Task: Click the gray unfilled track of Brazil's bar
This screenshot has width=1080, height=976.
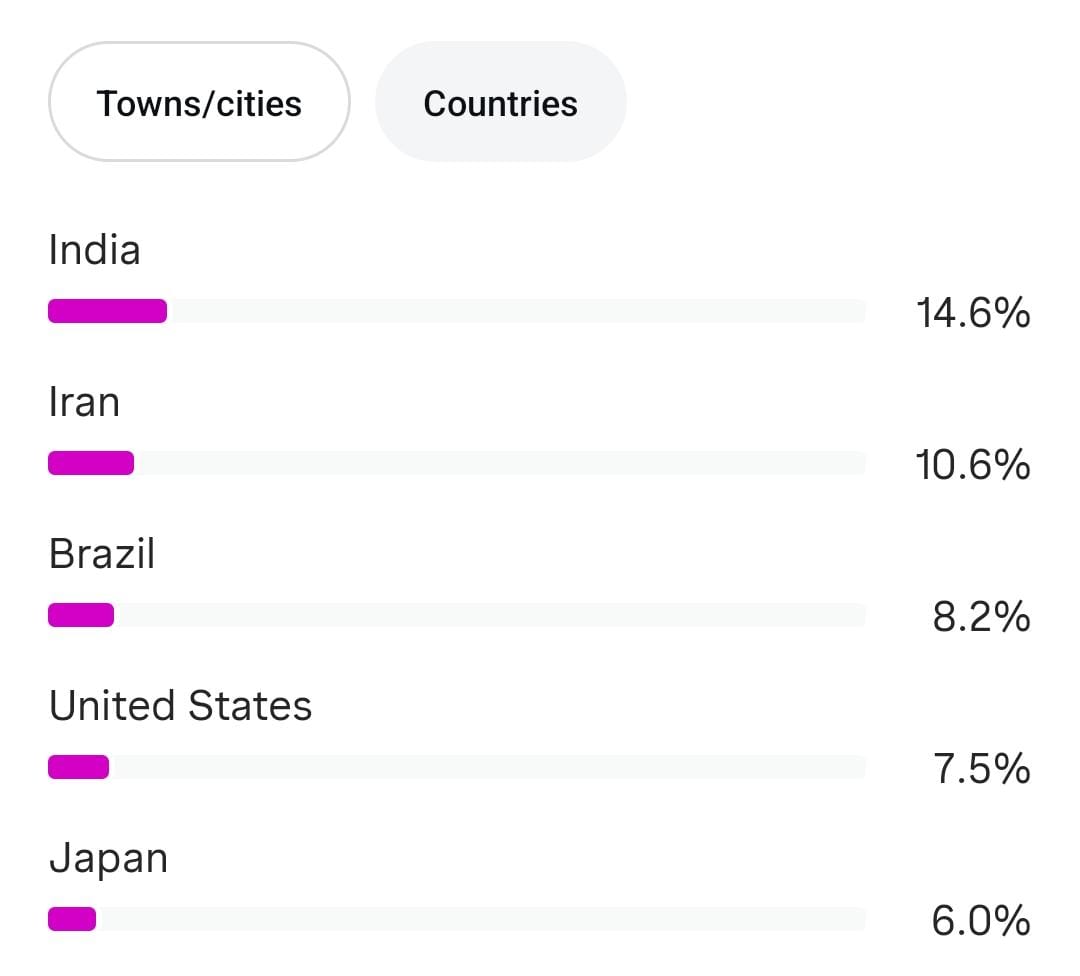Action: pos(490,615)
